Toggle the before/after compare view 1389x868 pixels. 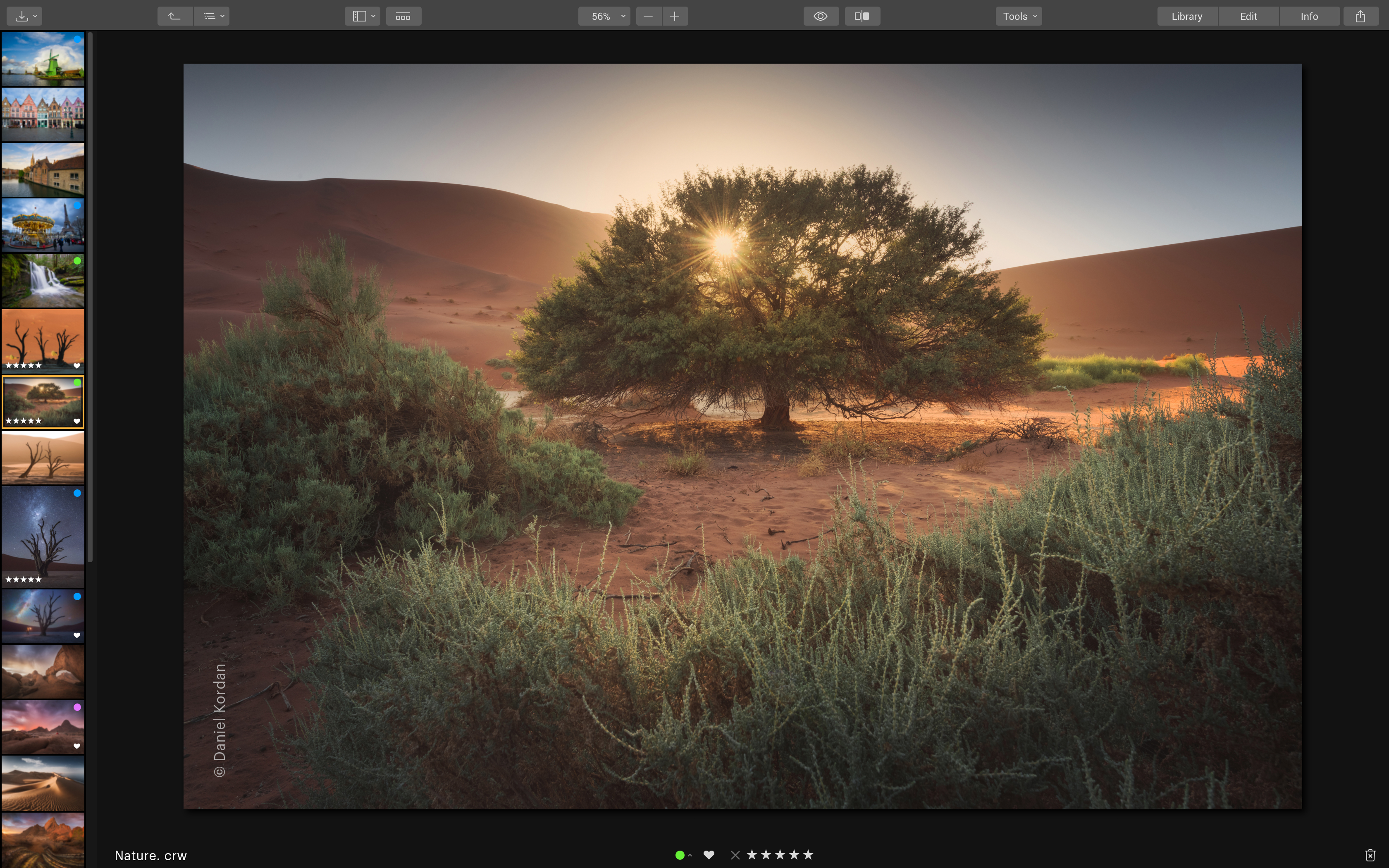862,16
